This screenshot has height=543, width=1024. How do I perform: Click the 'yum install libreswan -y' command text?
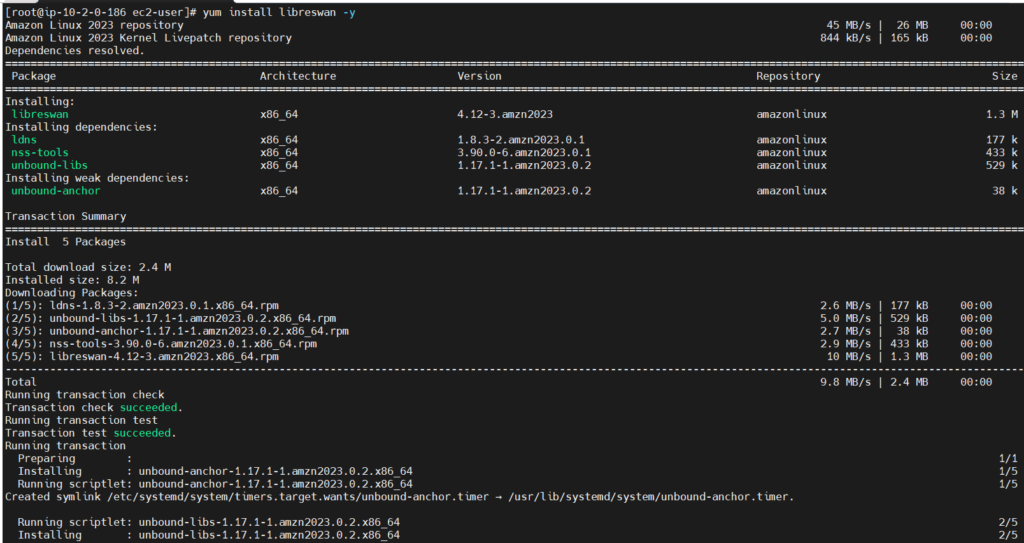pyautogui.click(x=279, y=12)
